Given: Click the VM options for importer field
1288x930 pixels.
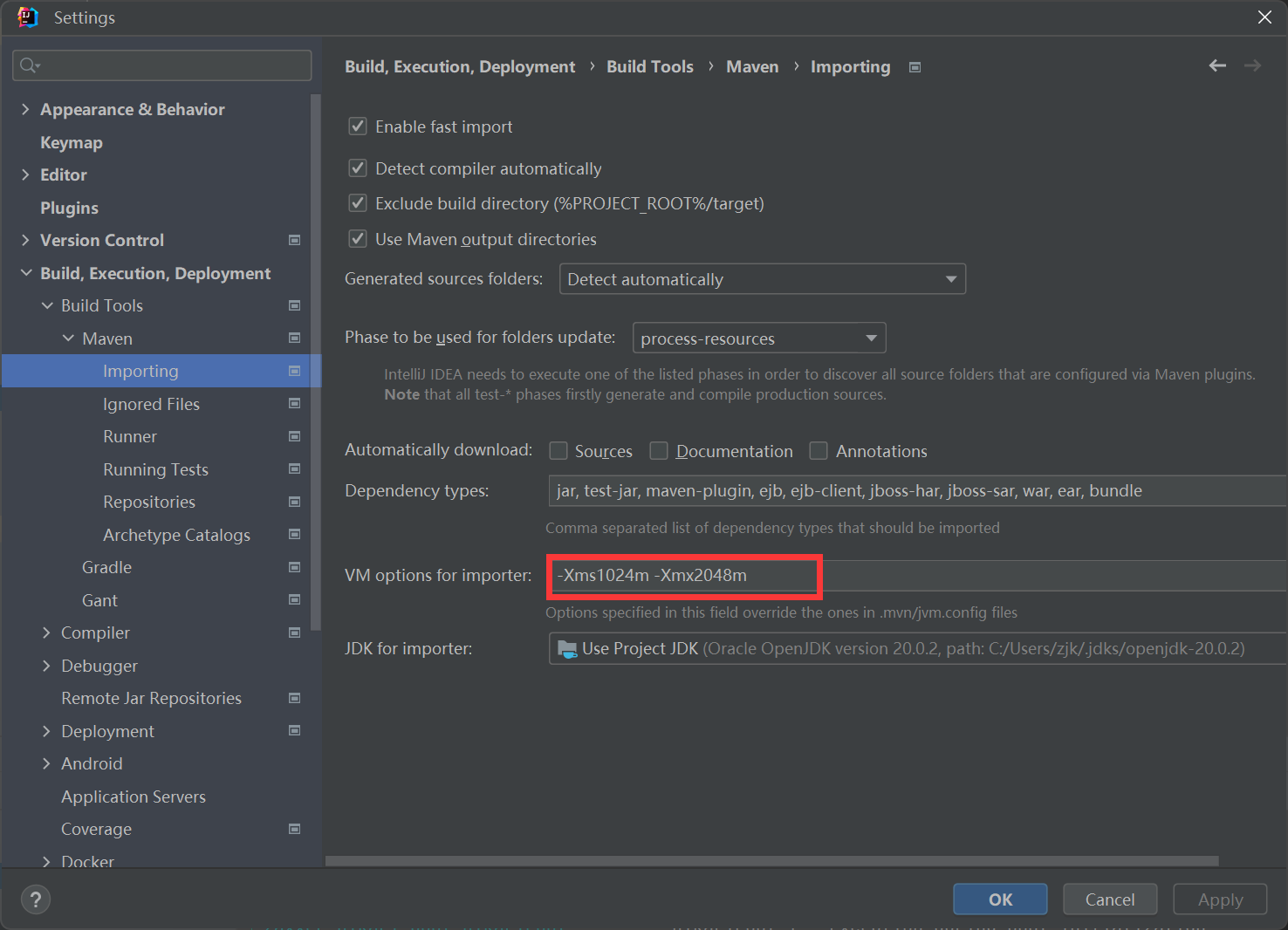Looking at the screenshot, I should [x=916, y=576].
